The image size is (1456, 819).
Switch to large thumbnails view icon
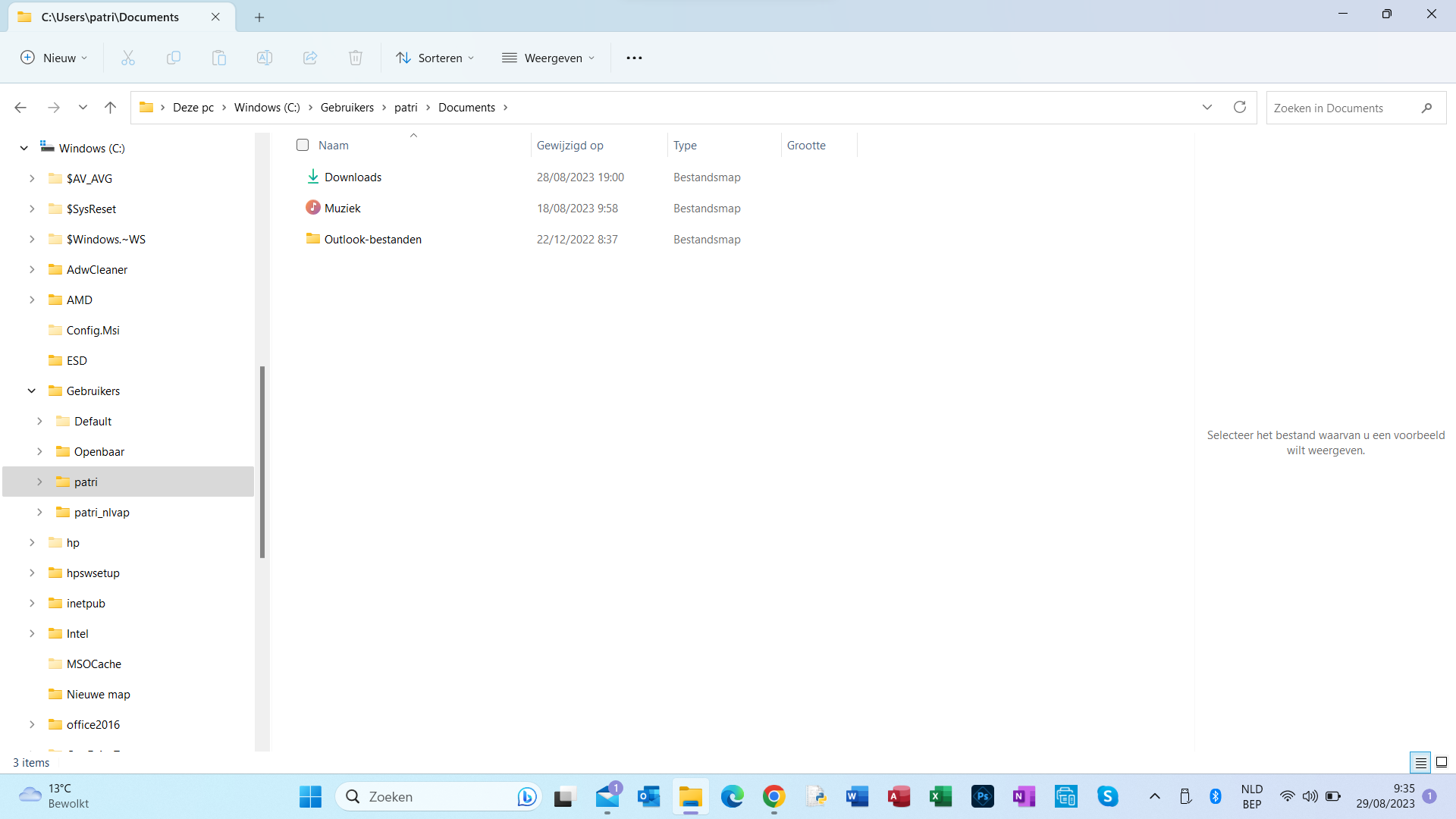tap(1442, 762)
